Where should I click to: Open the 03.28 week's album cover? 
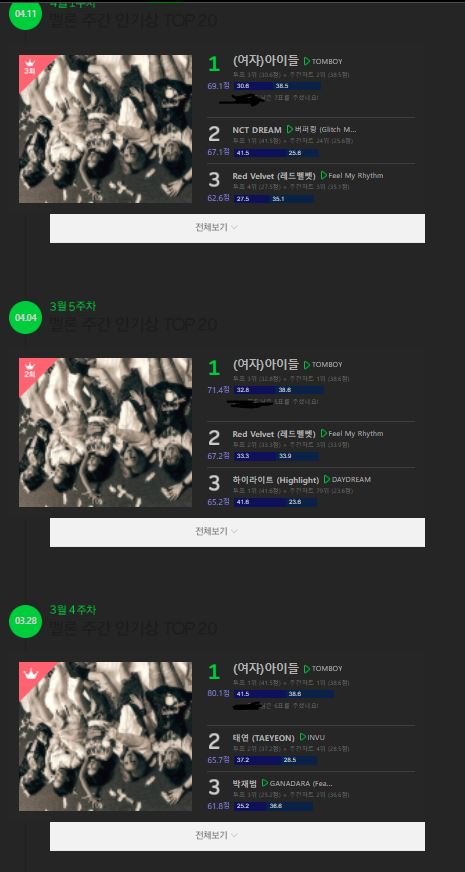pos(106,736)
